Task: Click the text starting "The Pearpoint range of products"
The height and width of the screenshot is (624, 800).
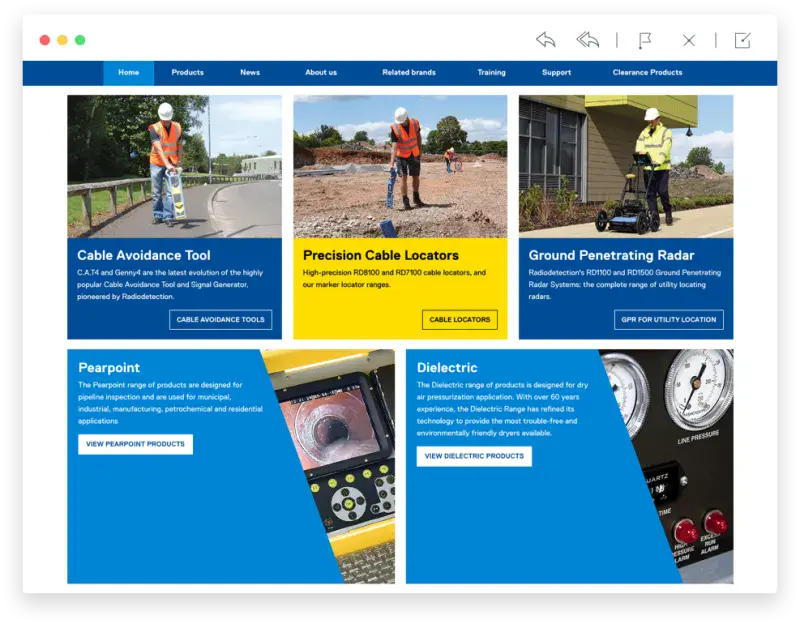Action: [170, 403]
